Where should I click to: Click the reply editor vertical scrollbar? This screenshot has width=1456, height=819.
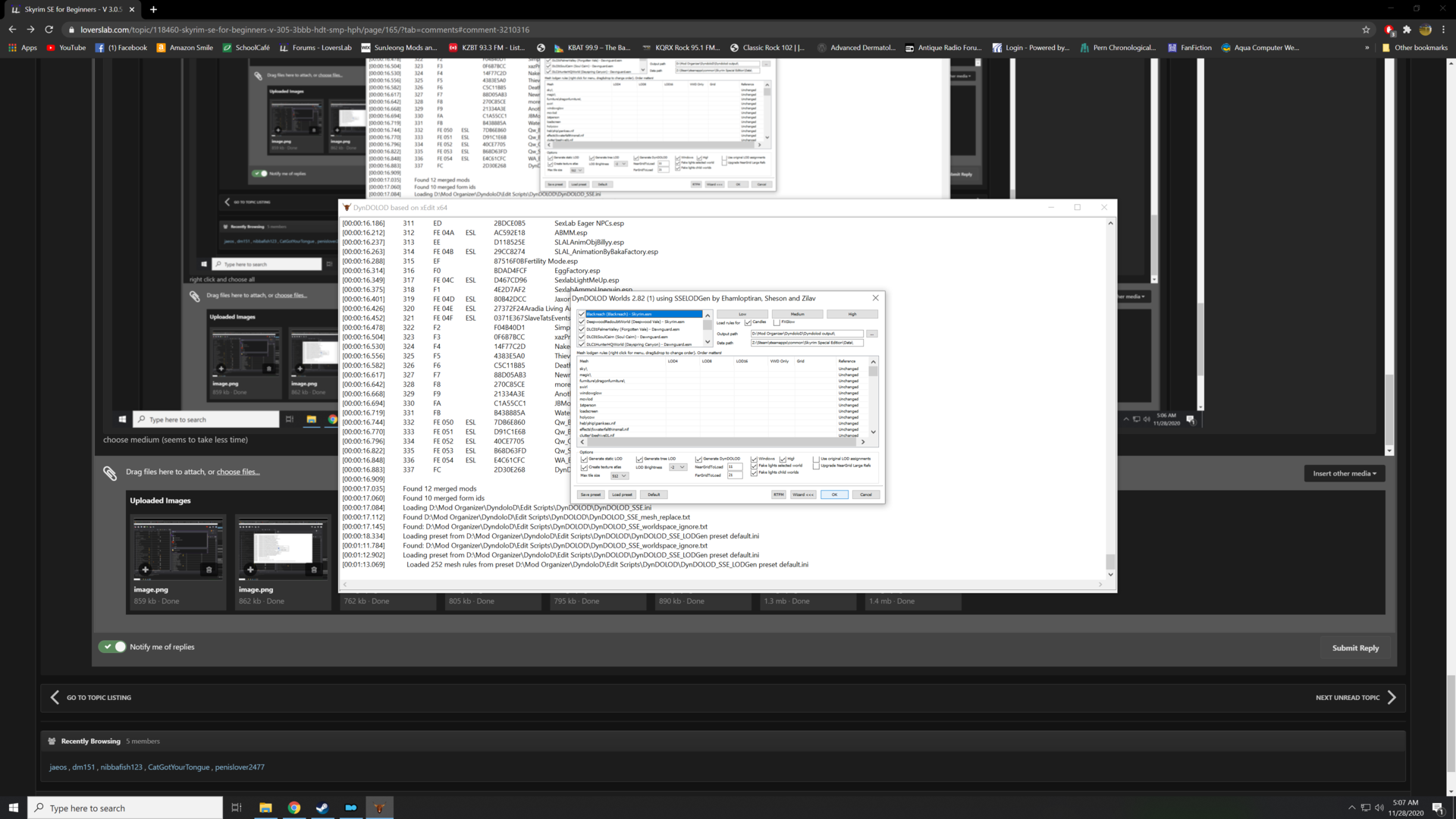point(1389,408)
